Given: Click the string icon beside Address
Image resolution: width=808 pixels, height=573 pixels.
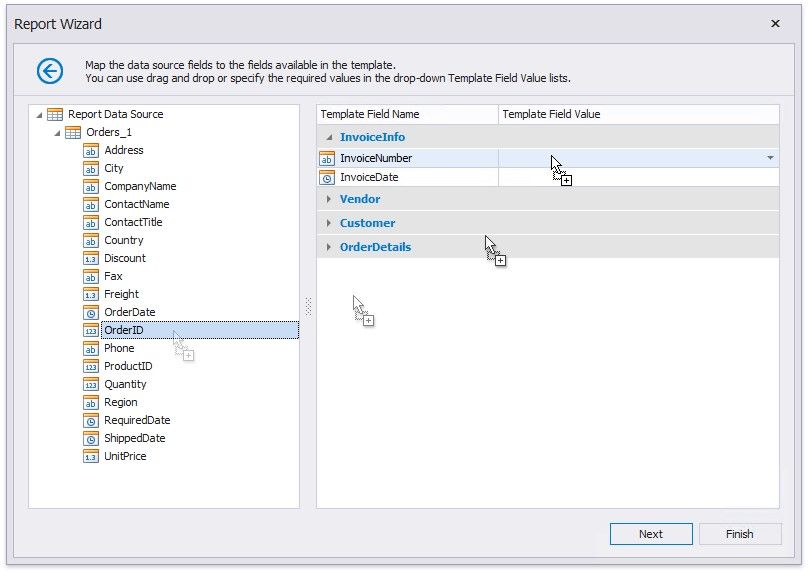Looking at the screenshot, I should [x=91, y=150].
